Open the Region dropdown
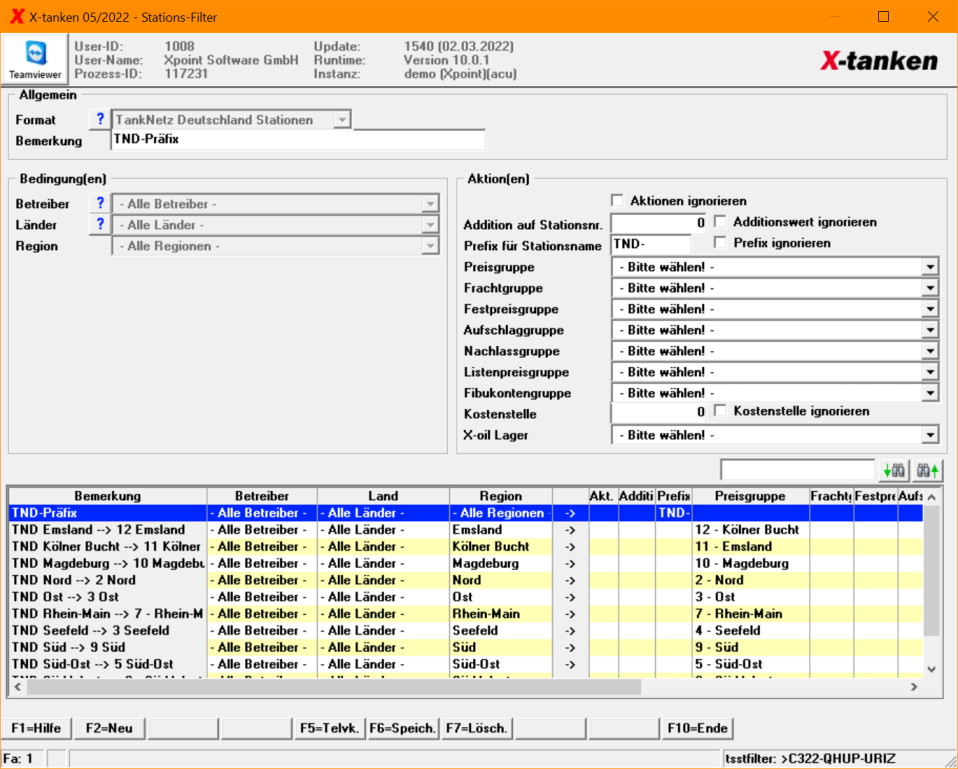The image size is (958, 769). (x=430, y=246)
